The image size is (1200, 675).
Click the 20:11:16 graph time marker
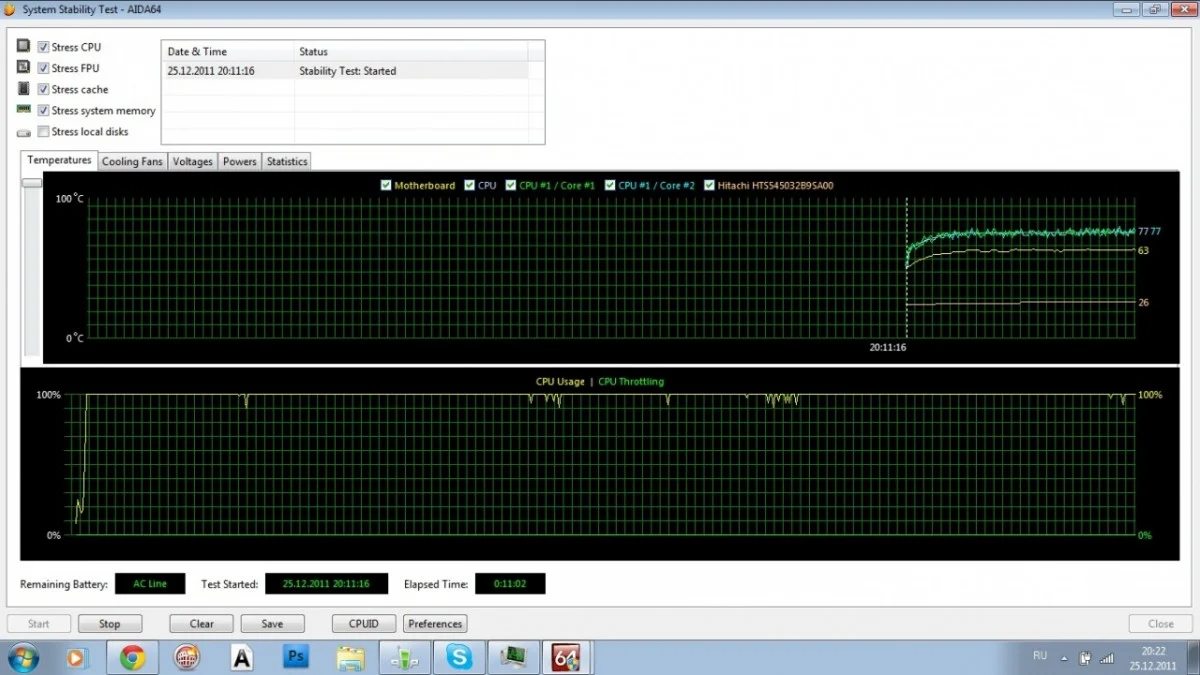pos(887,348)
